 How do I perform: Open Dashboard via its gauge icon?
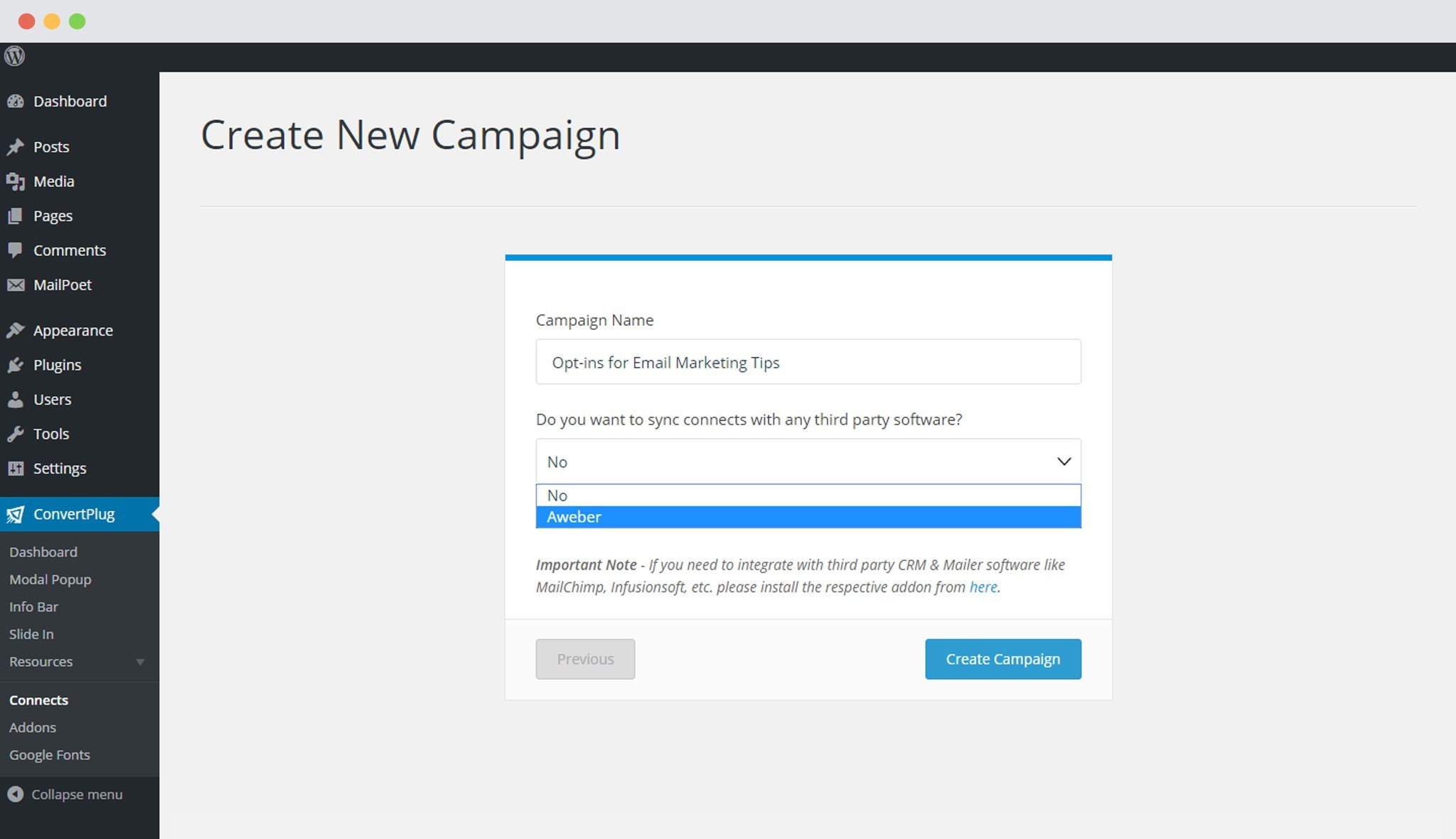point(16,102)
